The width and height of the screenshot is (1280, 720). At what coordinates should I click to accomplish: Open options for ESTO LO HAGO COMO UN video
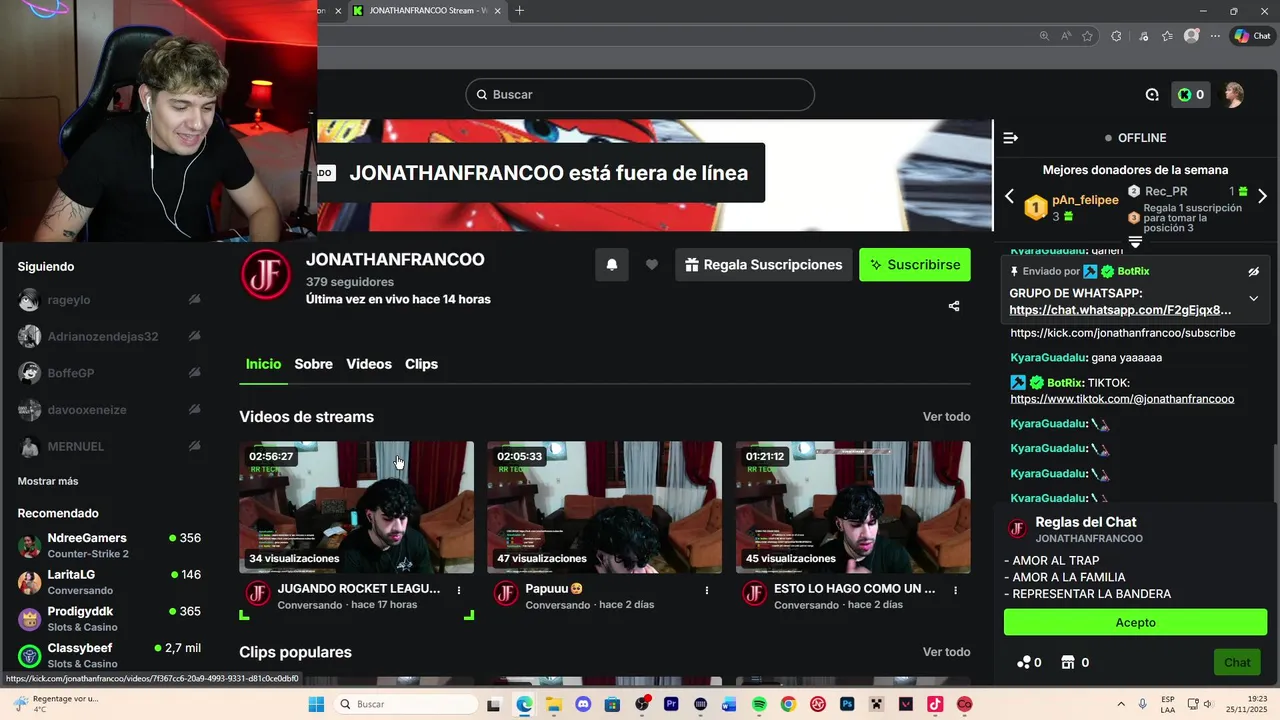955,590
